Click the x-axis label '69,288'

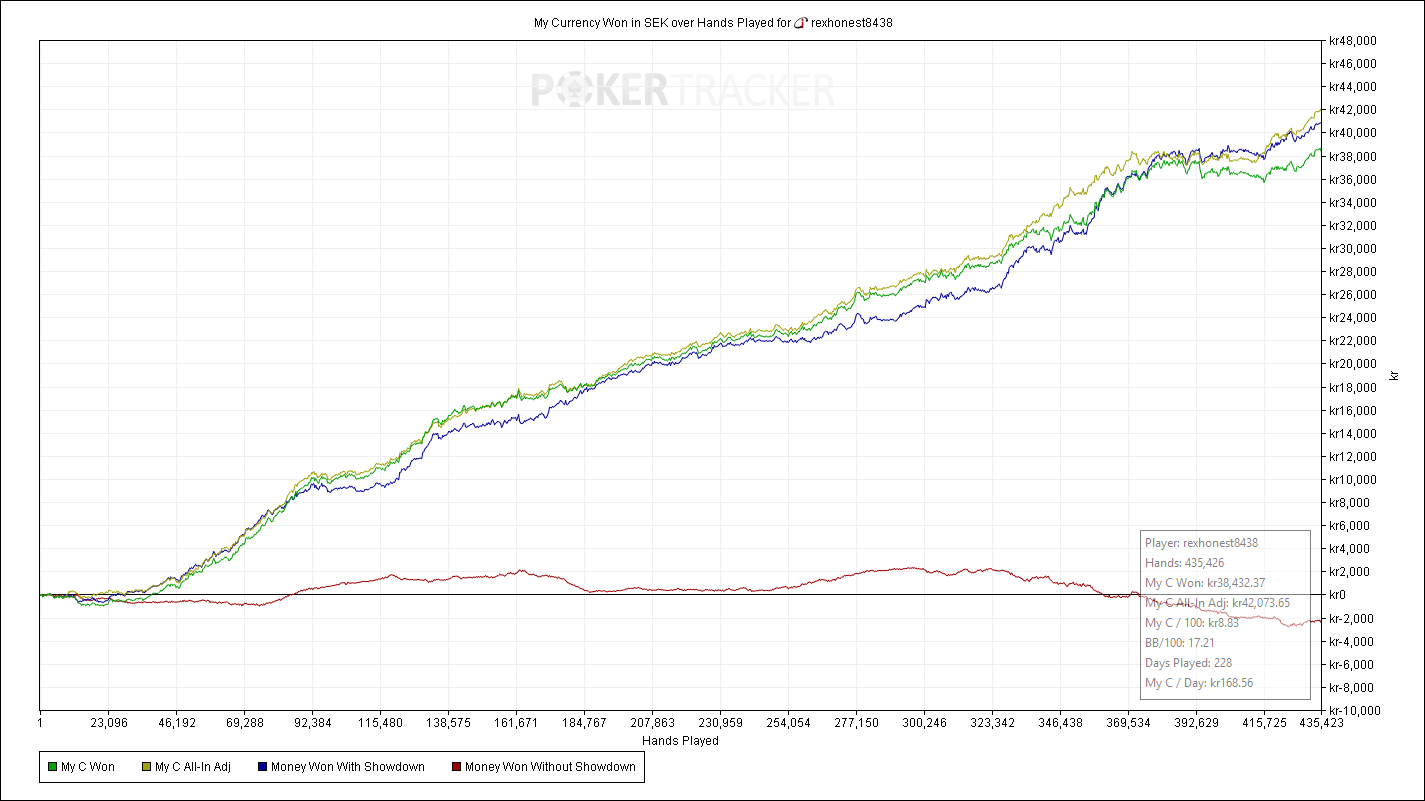[245, 722]
